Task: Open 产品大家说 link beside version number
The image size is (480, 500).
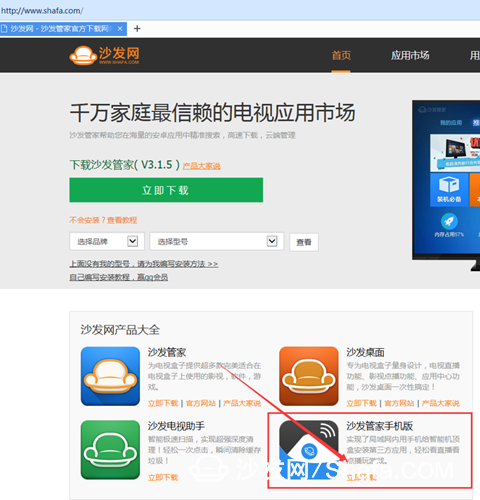Action: click(x=201, y=166)
